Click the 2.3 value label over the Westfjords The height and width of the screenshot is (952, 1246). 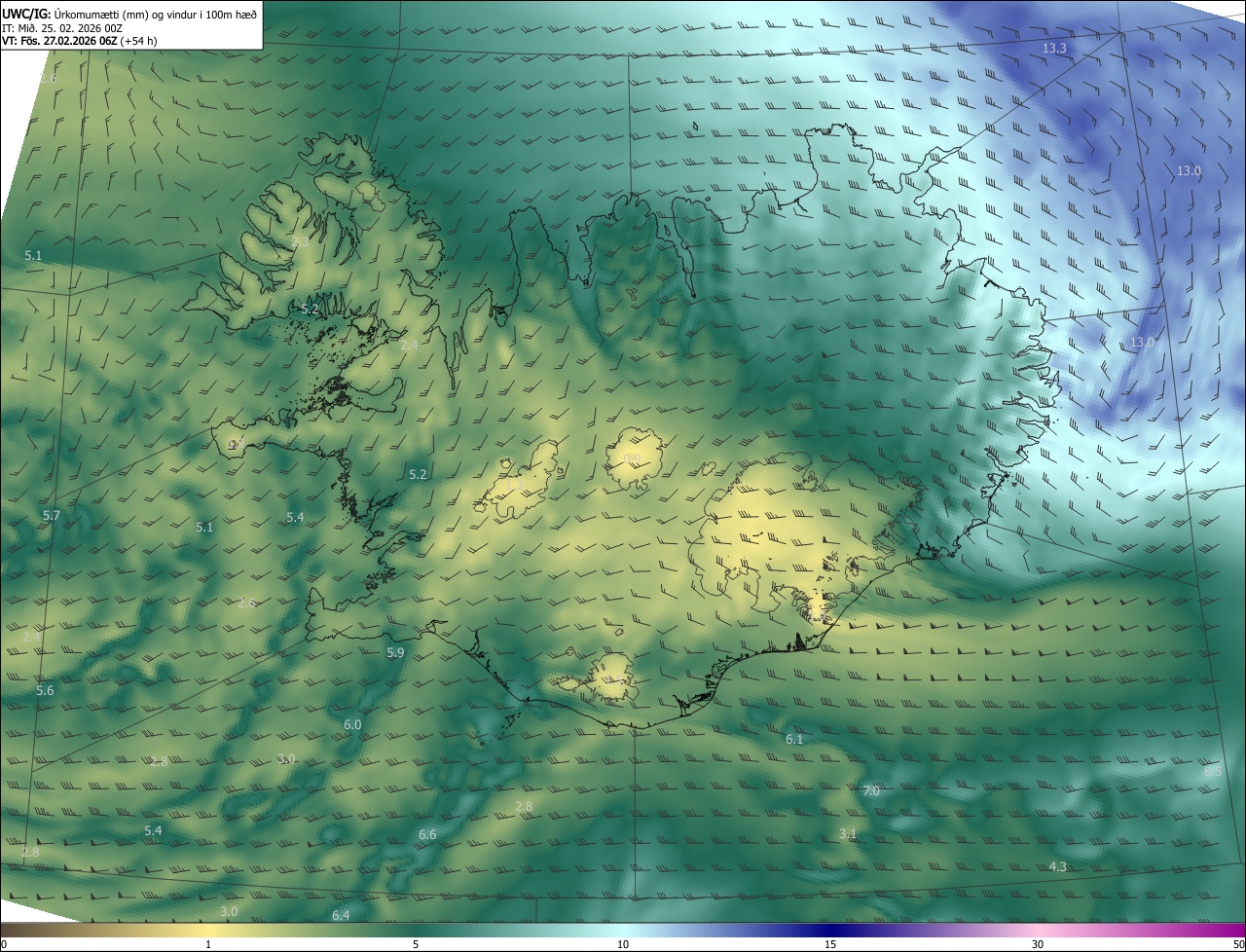pyautogui.click(x=300, y=242)
